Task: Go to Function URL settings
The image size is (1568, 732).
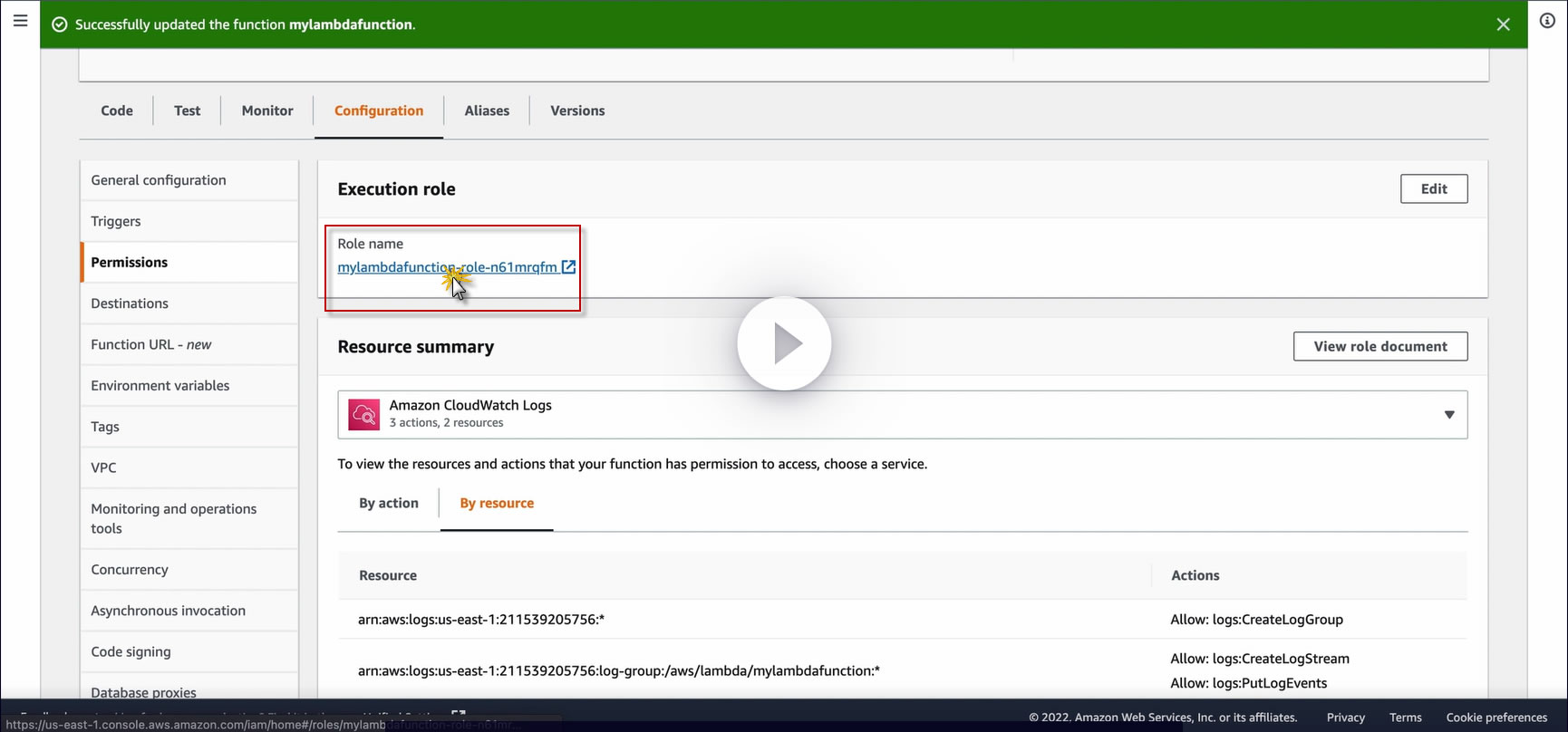Action: [189, 344]
